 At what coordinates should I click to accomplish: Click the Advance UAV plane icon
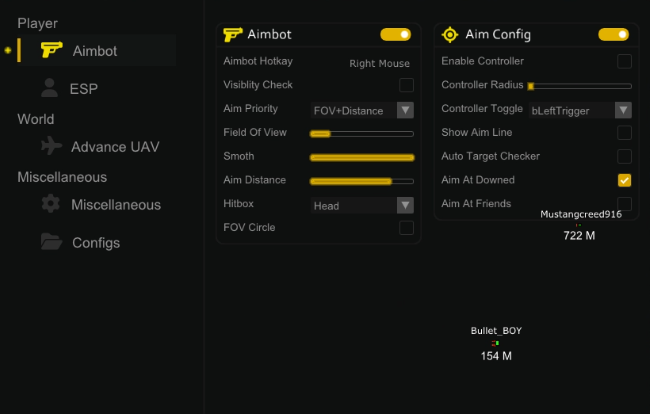point(51,146)
